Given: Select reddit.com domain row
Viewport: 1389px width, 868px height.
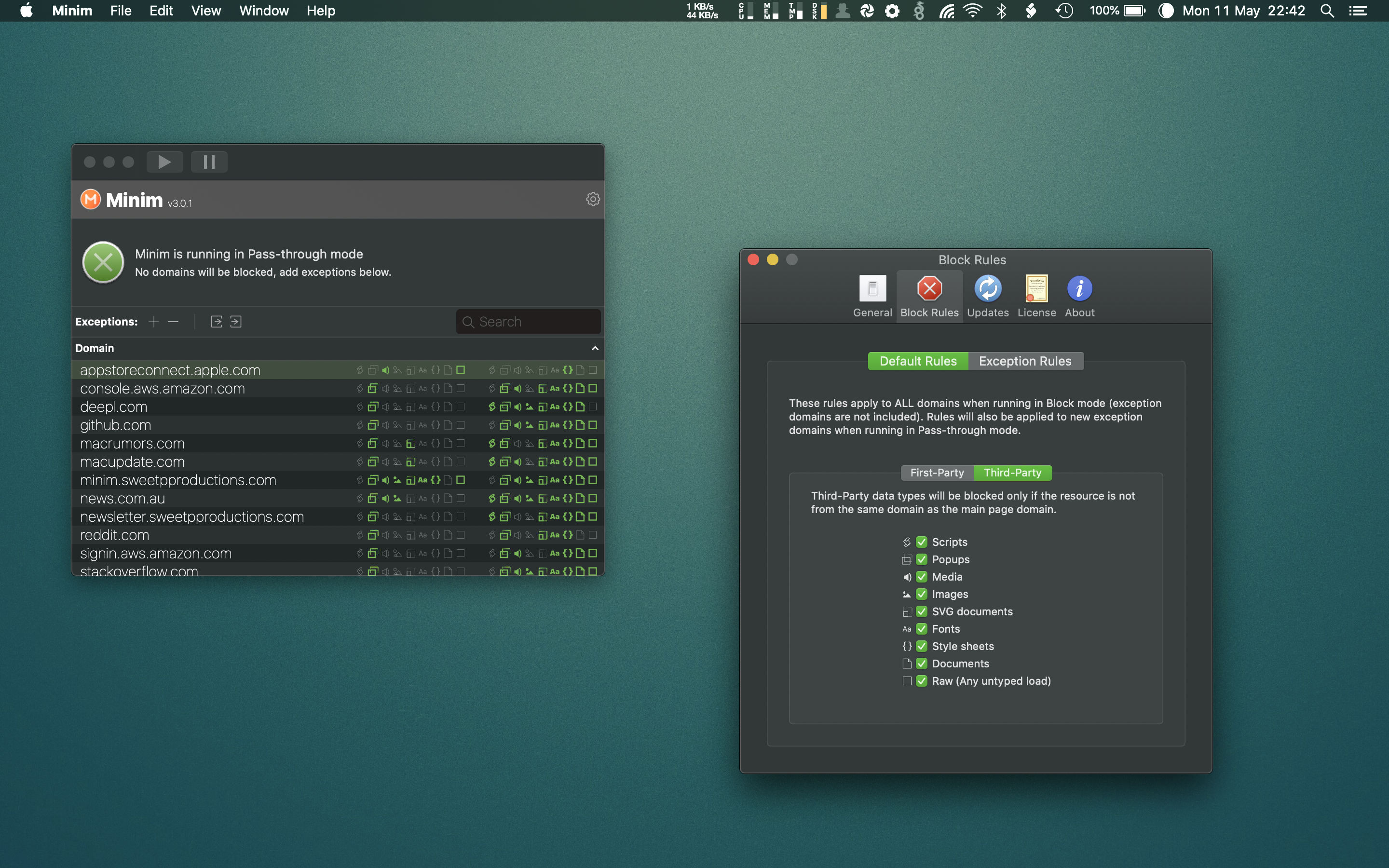Looking at the screenshot, I should tap(338, 535).
